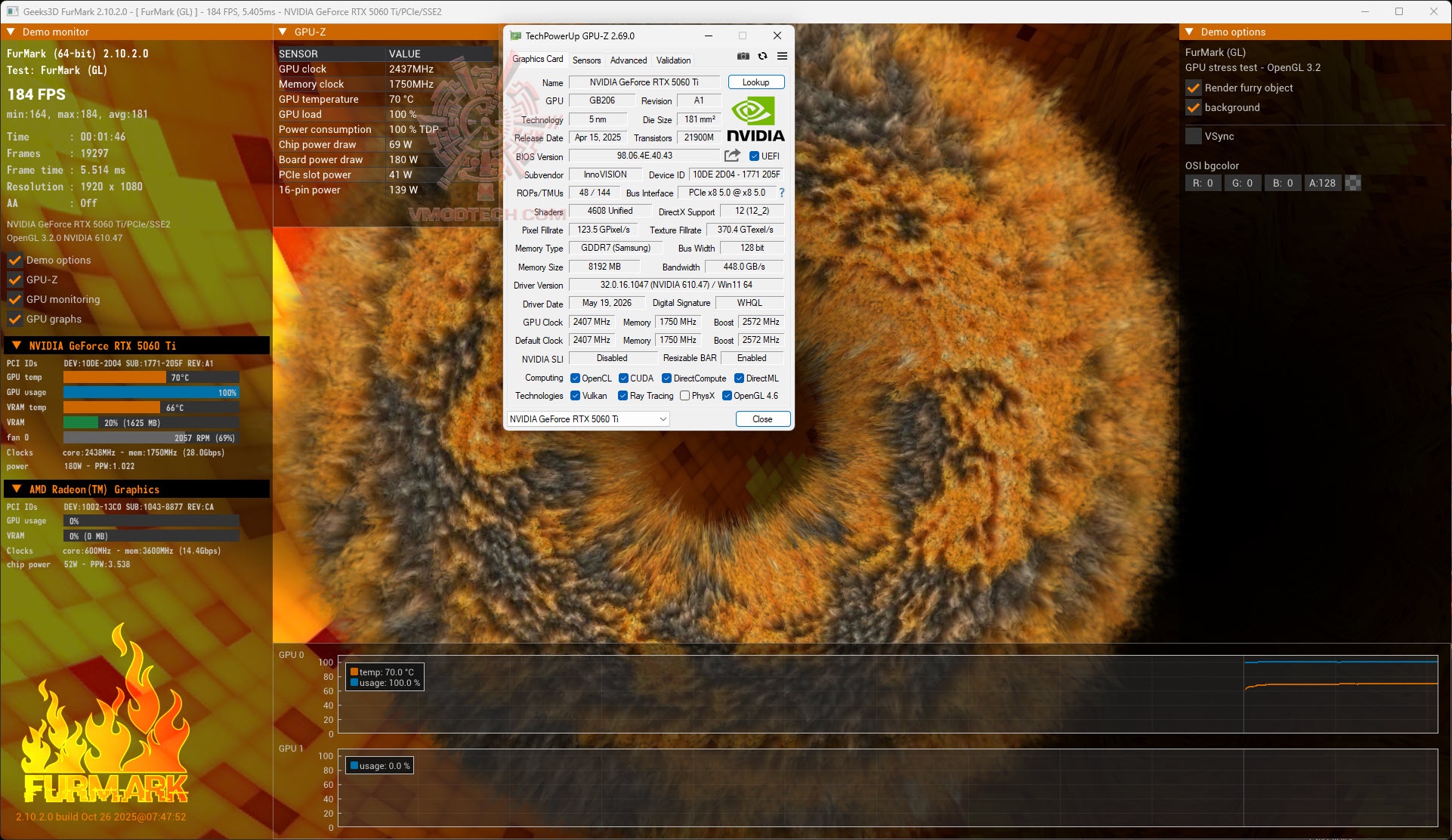This screenshot has width=1452, height=840.
Task: Enable the VSync checkbox
Action: [x=1194, y=136]
